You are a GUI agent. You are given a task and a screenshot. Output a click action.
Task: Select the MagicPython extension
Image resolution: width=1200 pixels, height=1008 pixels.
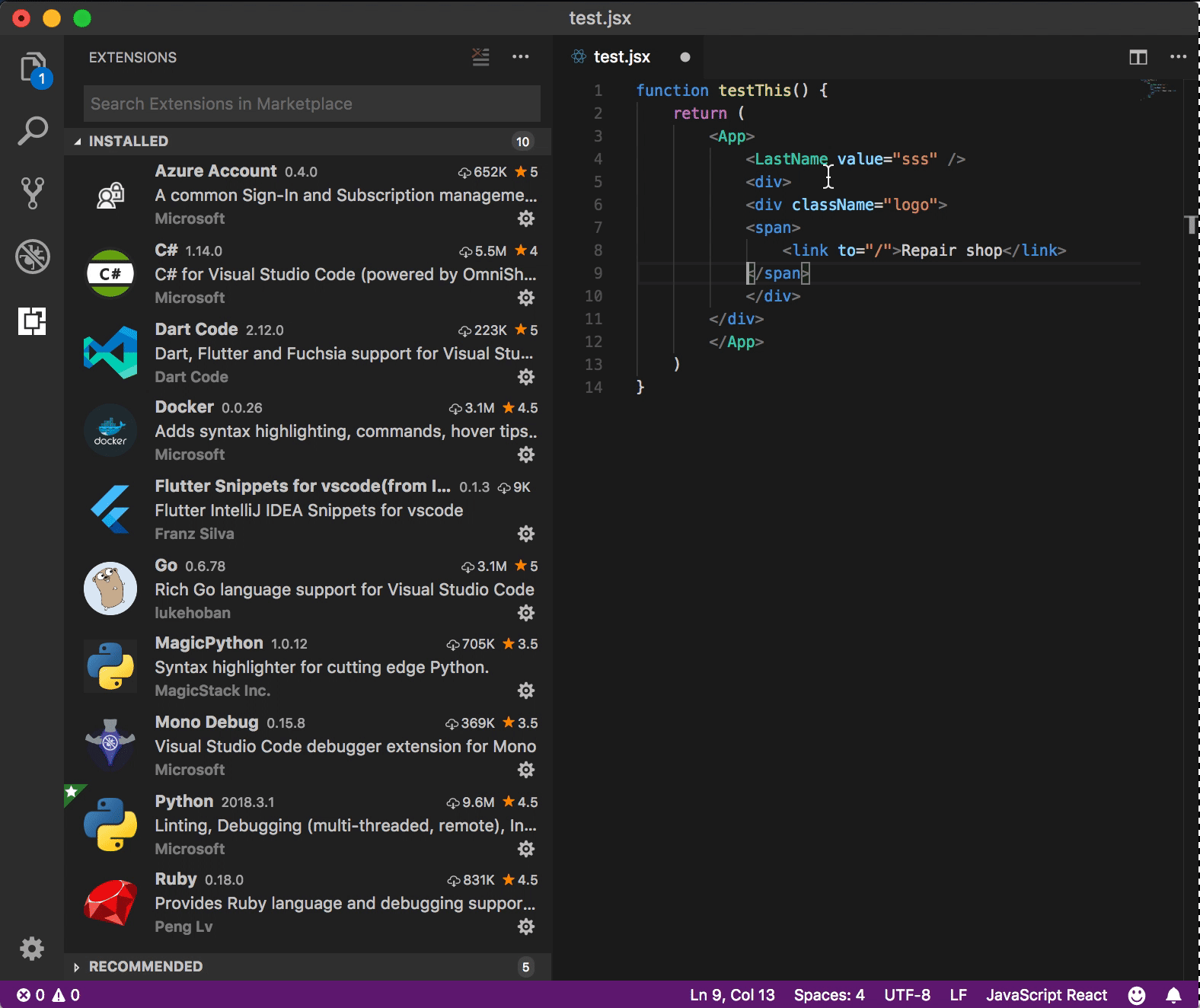[308, 667]
